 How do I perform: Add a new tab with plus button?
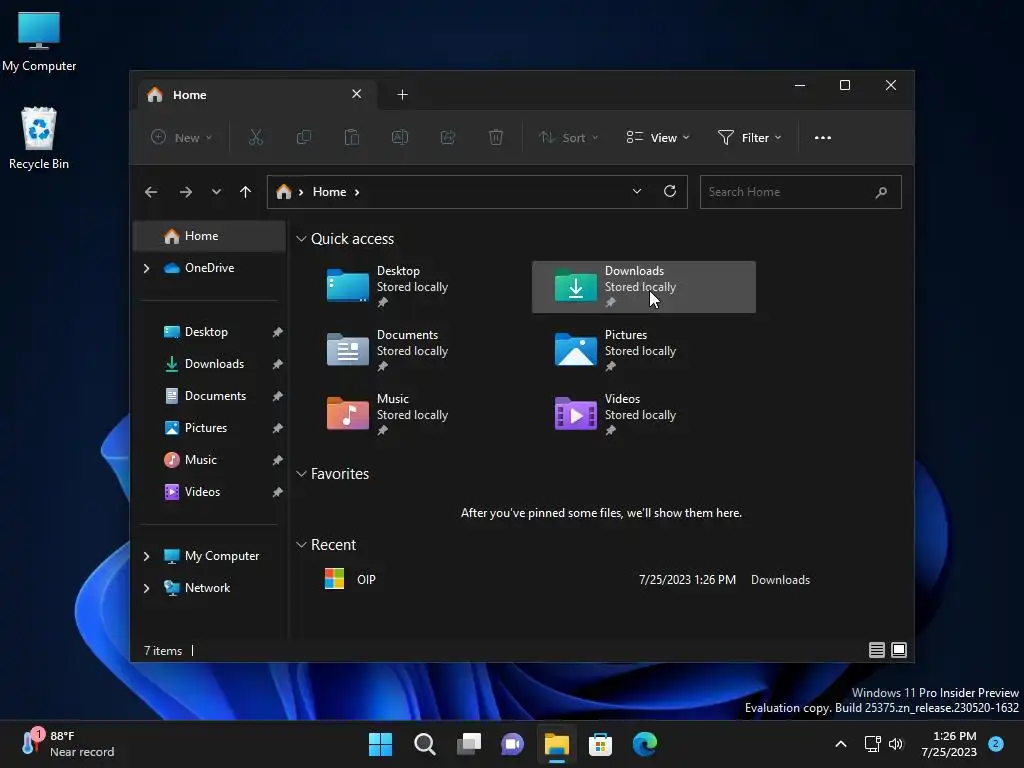(x=402, y=95)
